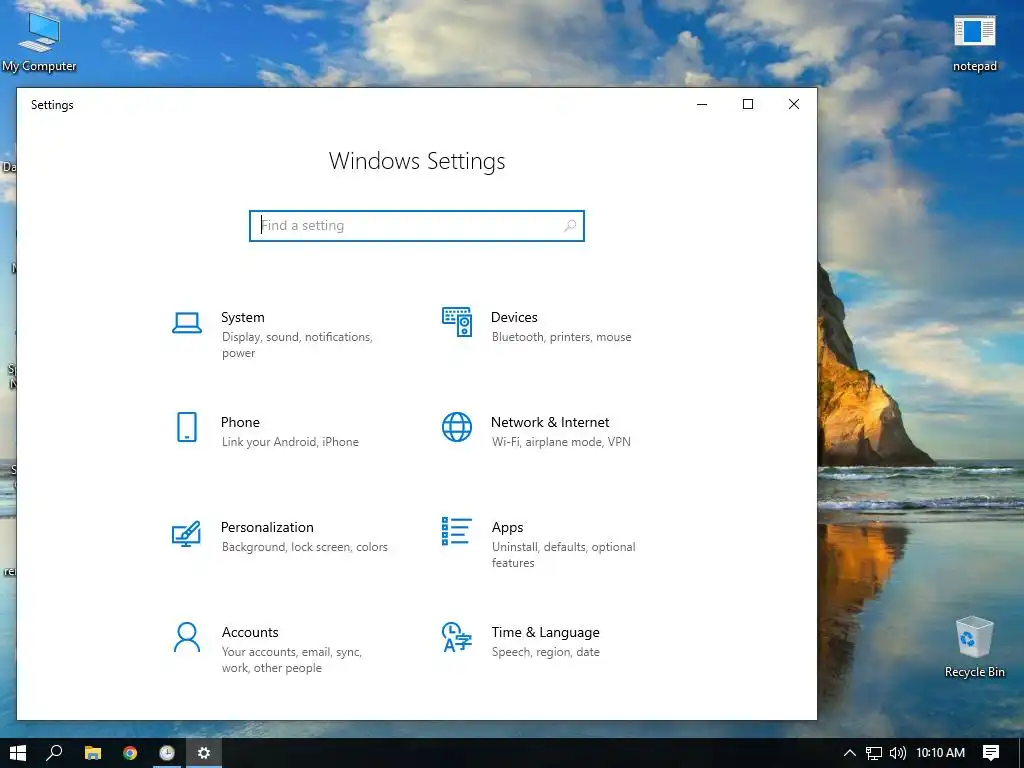The image size is (1024, 768).
Task: Click the search magnifier in Find a setting
Action: point(569,225)
